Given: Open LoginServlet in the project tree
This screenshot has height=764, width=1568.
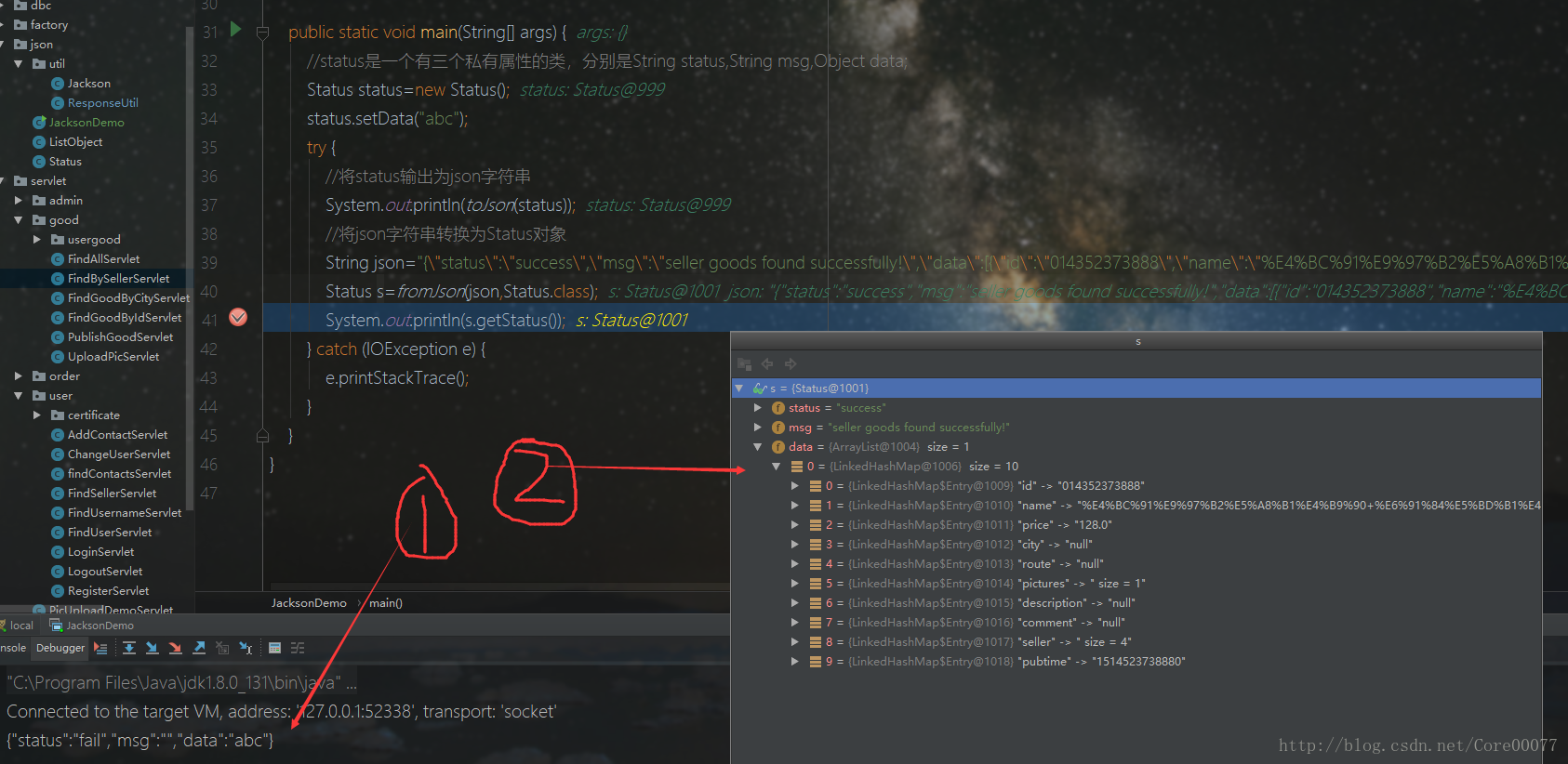Looking at the screenshot, I should [100, 552].
